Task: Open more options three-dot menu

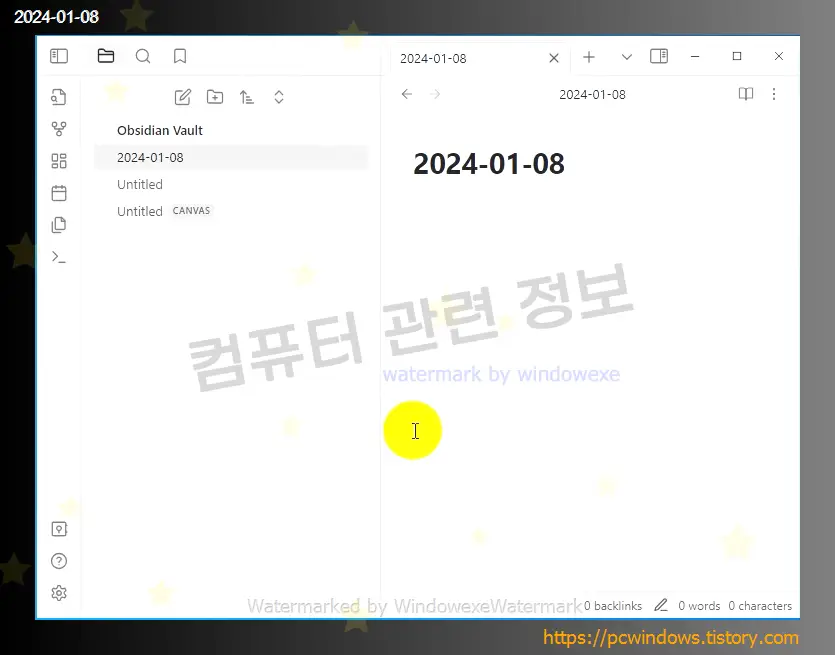Action: point(774,94)
